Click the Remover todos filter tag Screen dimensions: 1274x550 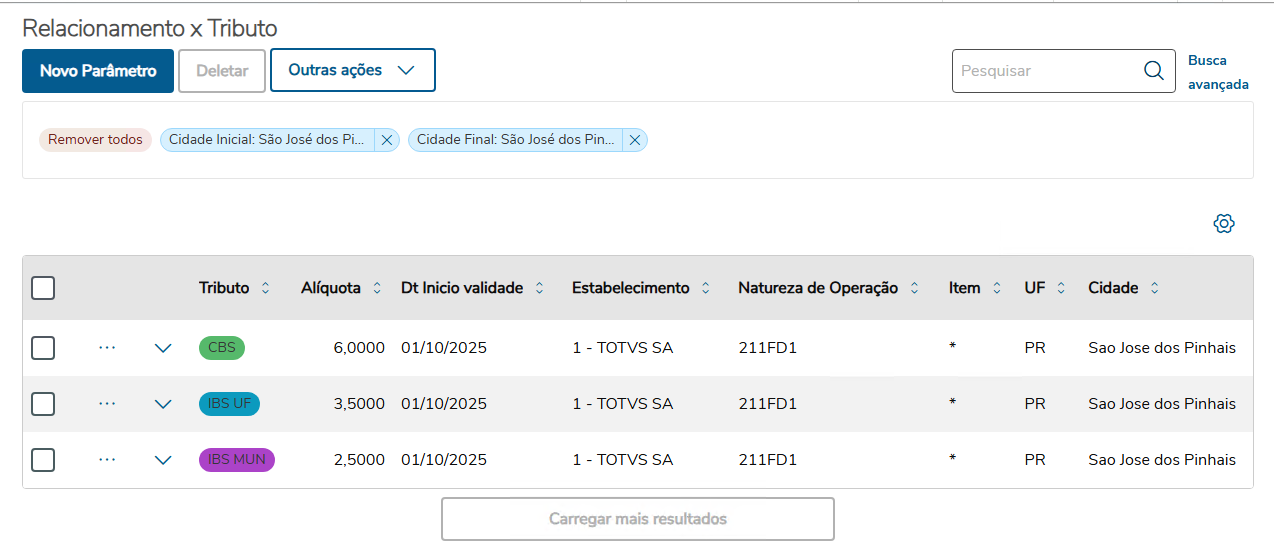95,140
